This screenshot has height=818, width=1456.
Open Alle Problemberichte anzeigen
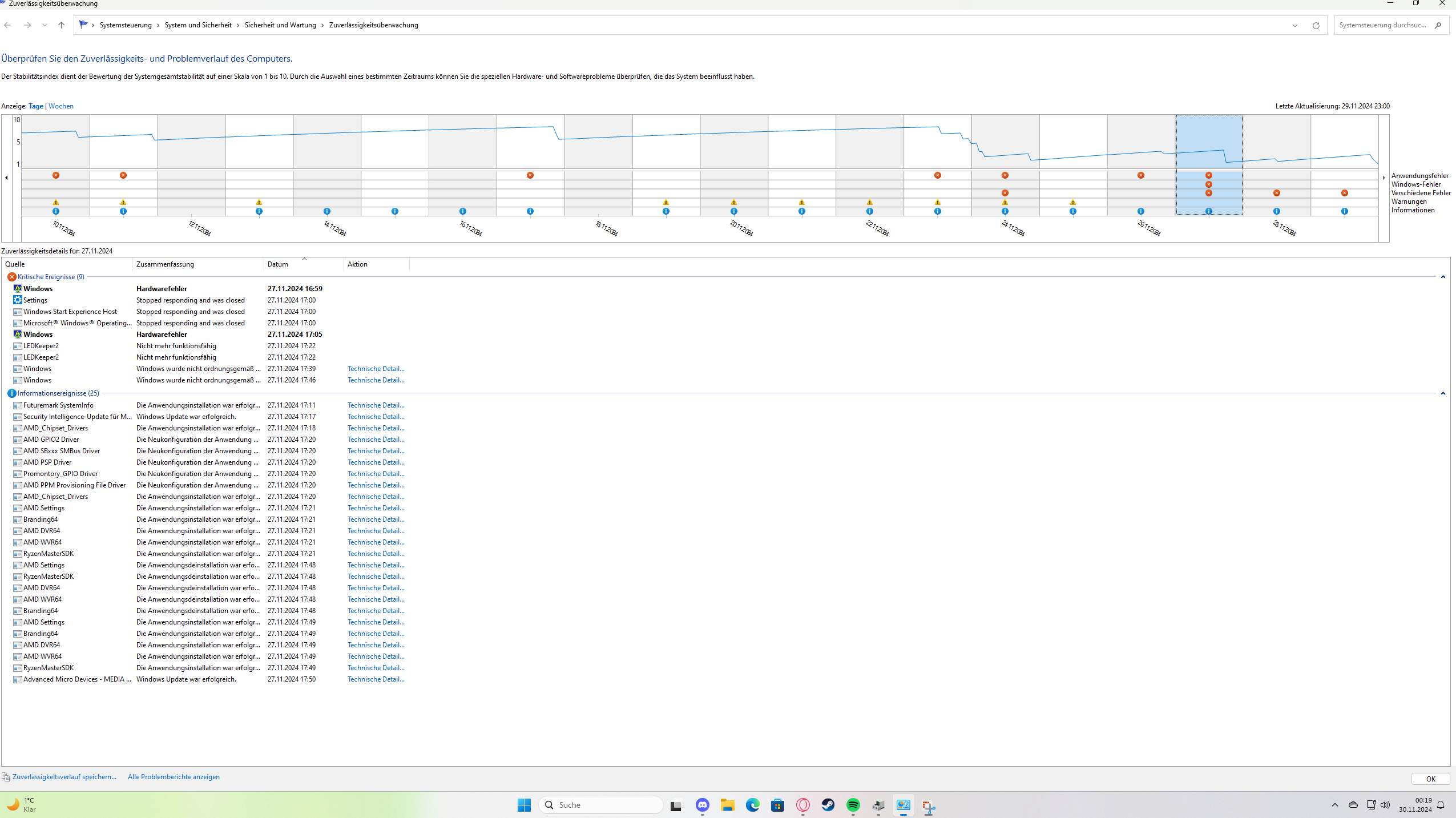pyautogui.click(x=174, y=776)
